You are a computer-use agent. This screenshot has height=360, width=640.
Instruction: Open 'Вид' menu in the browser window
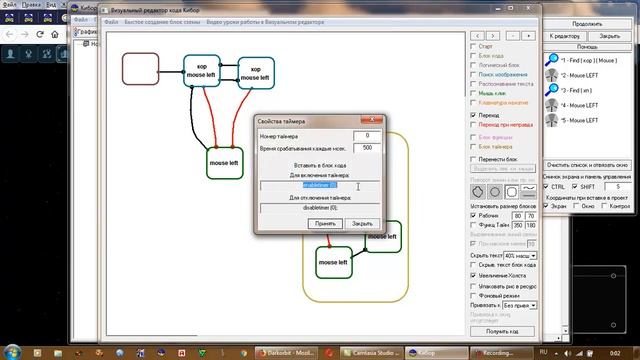[x=51, y=5]
